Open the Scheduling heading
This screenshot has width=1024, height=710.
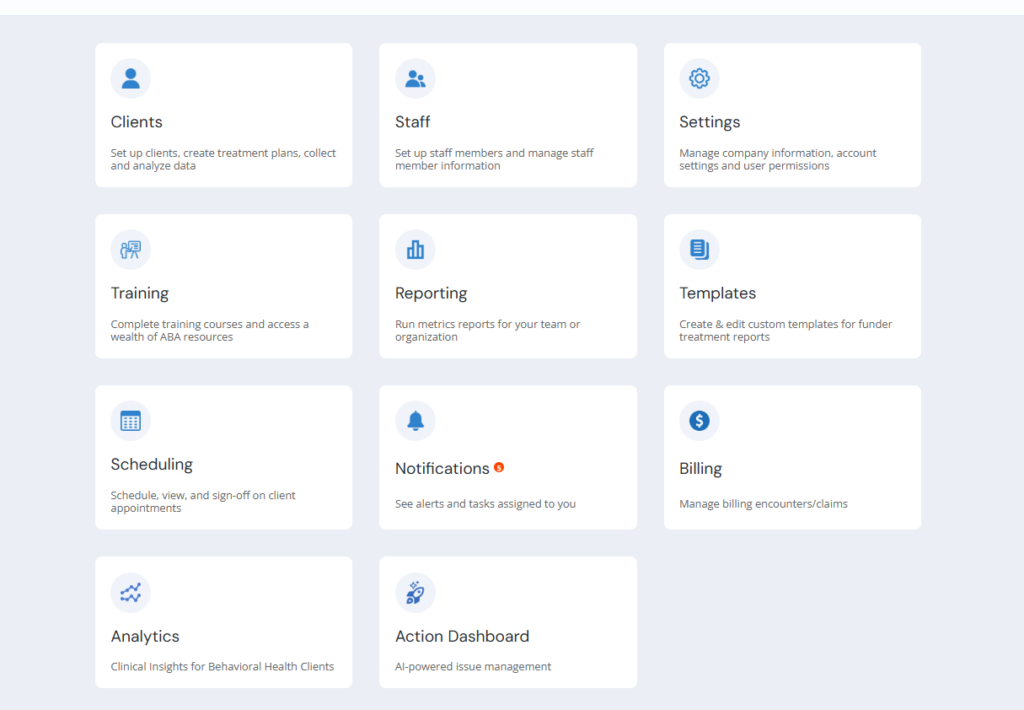click(x=152, y=465)
